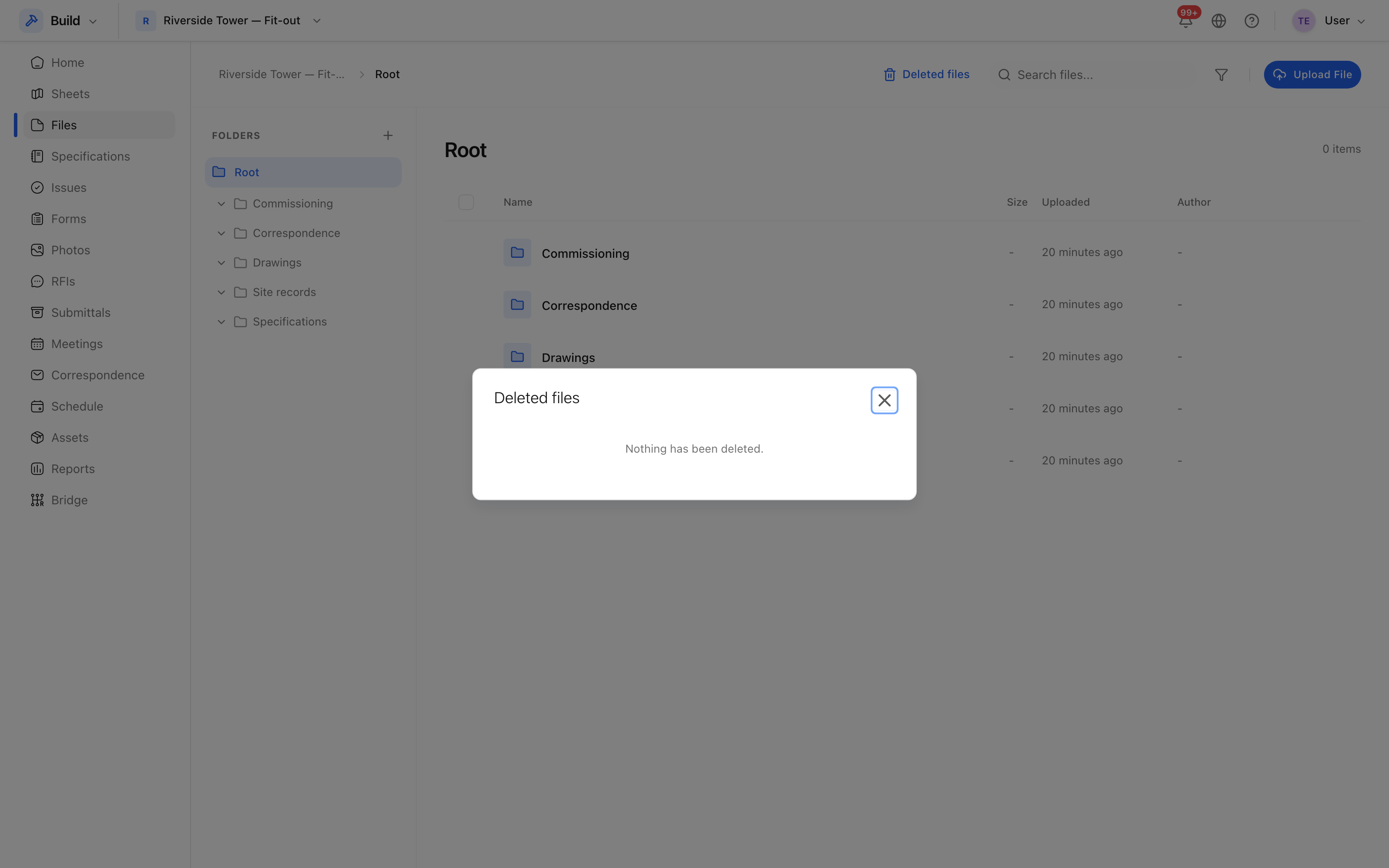
Task: Click the filter funnel icon
Action: [x=1221, y=75]
